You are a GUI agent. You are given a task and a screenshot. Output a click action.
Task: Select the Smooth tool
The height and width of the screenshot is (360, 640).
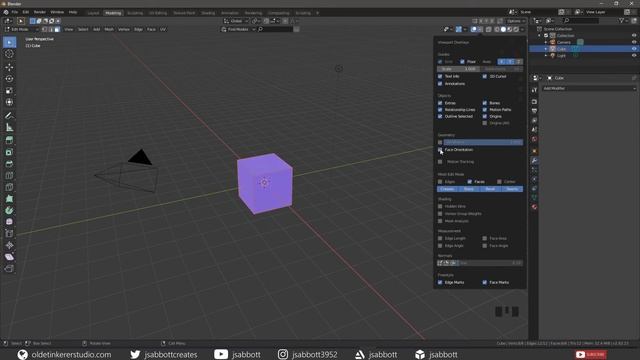pos(9,222)
